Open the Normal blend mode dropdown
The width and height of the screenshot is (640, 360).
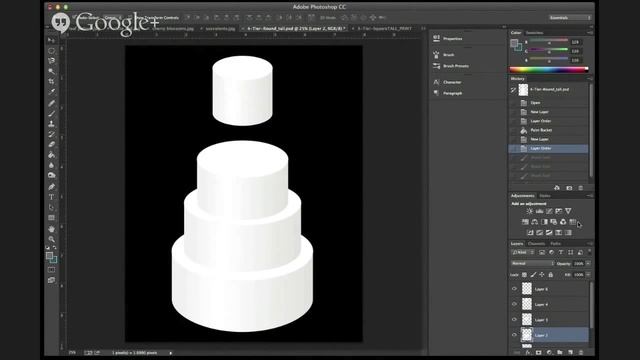click(533, 264)
